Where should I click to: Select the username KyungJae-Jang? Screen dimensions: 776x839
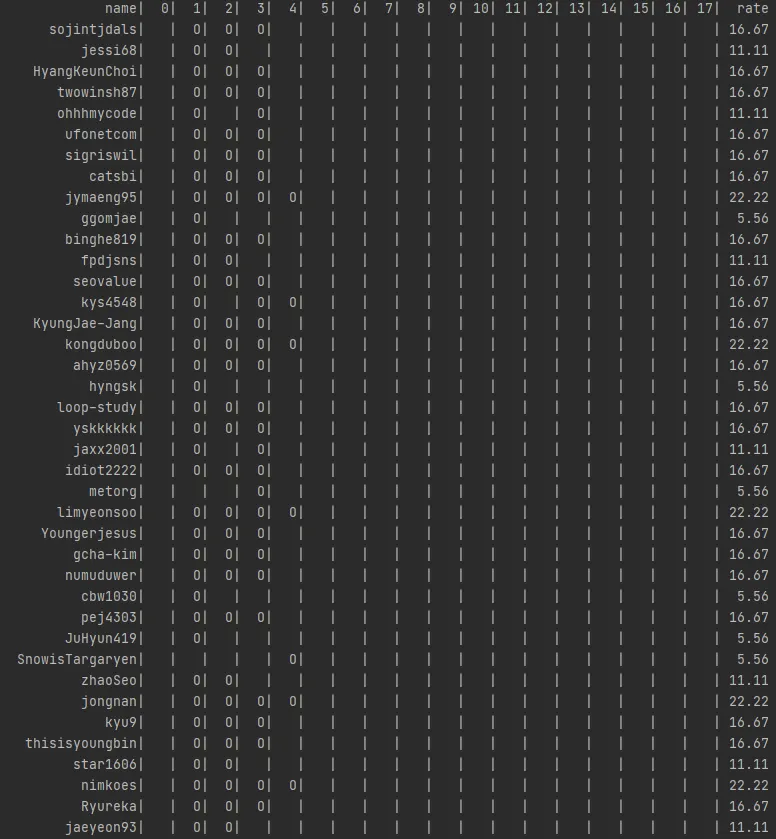click(85, 323)
